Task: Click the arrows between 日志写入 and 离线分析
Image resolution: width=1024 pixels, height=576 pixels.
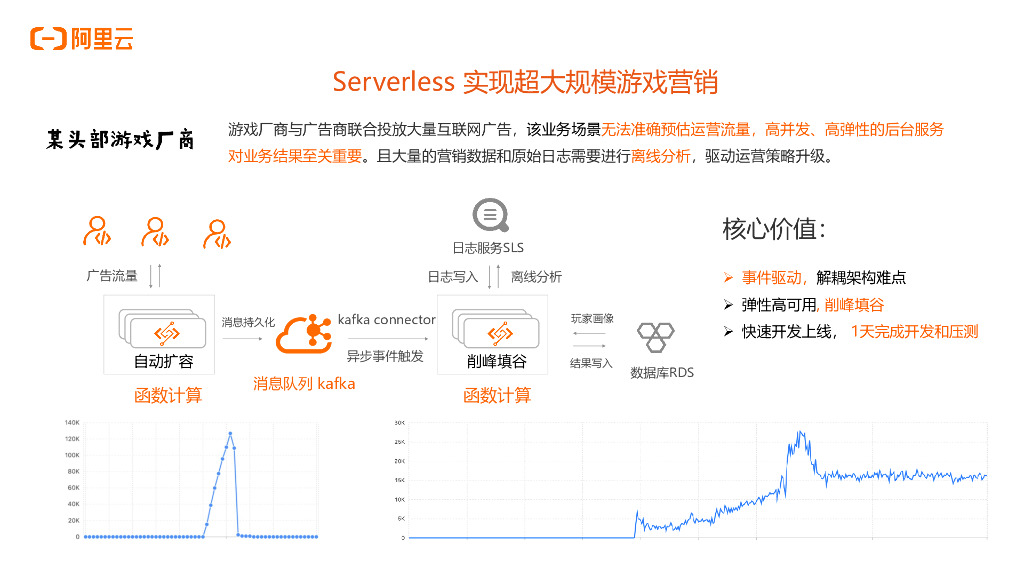Action: pyautogui.click(x=494, y=276)
